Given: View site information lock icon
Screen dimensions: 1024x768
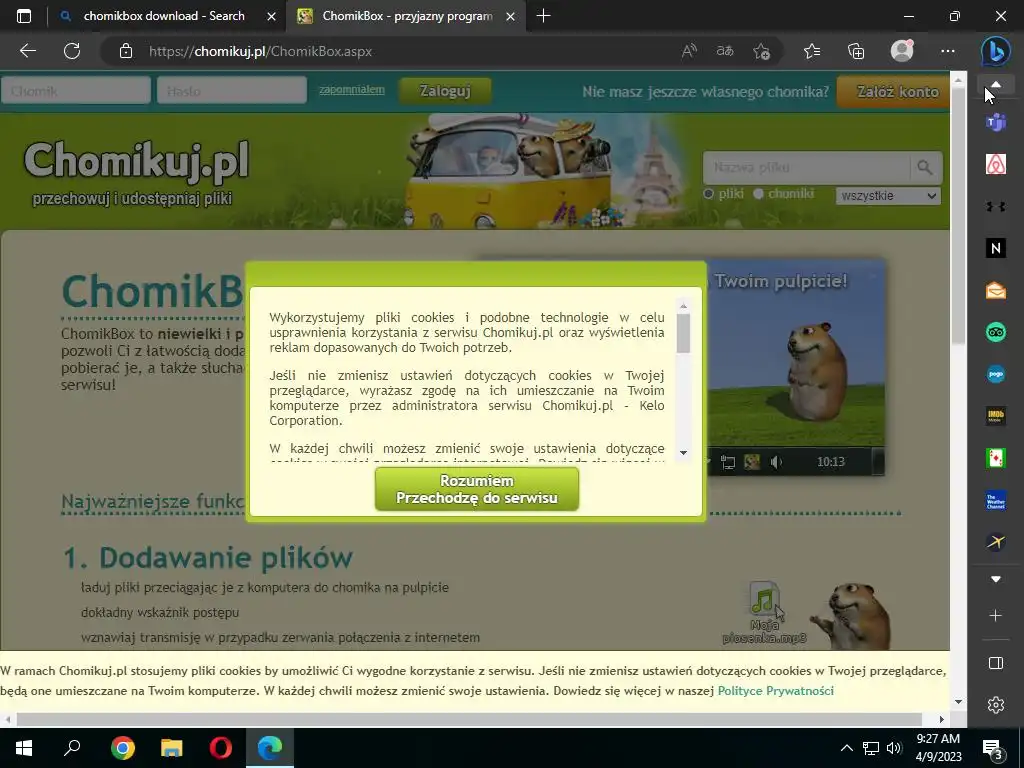Looking at the screenshot, I should click(x=126, y=51).
